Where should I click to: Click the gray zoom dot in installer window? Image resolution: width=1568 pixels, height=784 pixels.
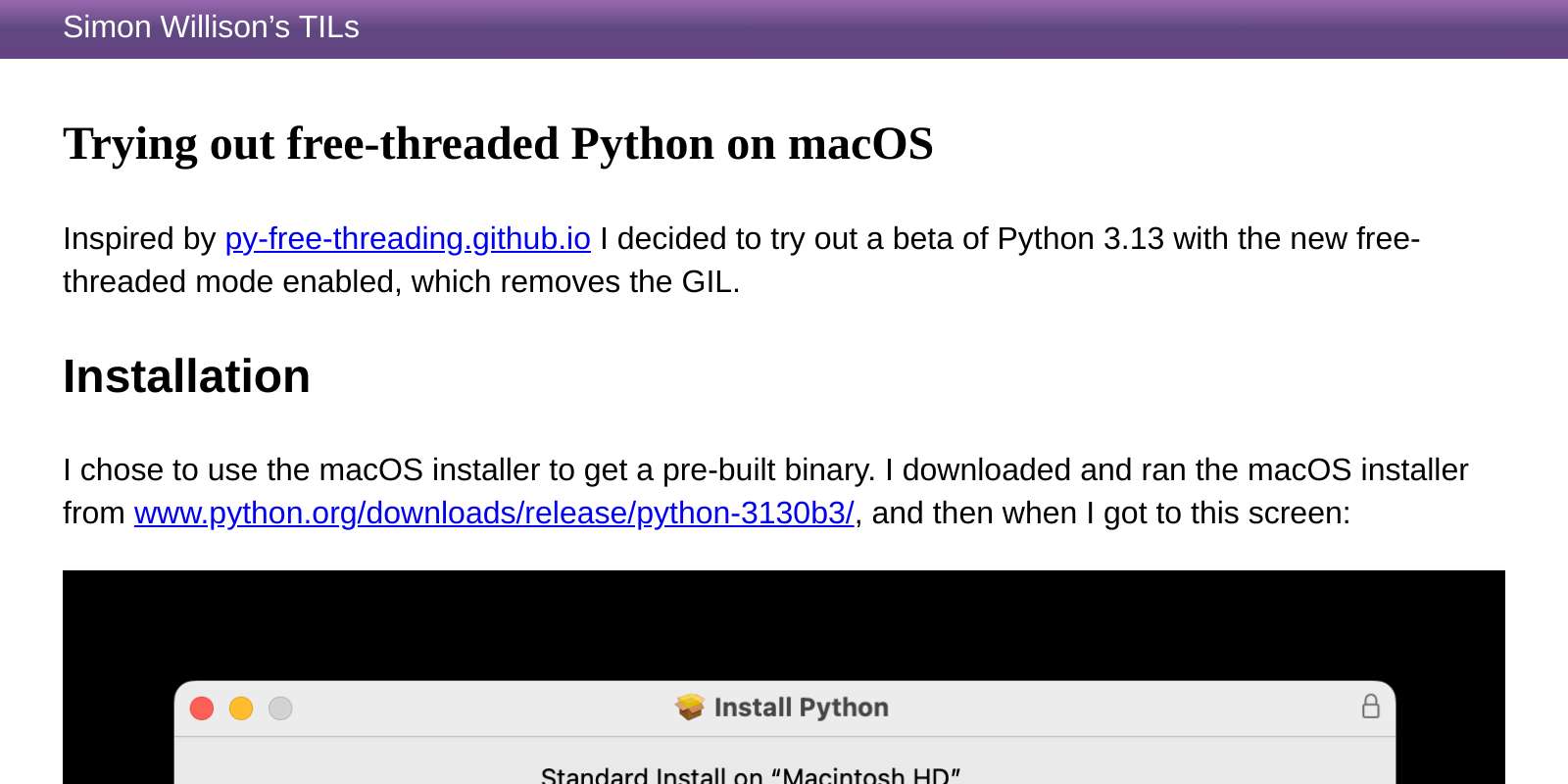point(280,709)
